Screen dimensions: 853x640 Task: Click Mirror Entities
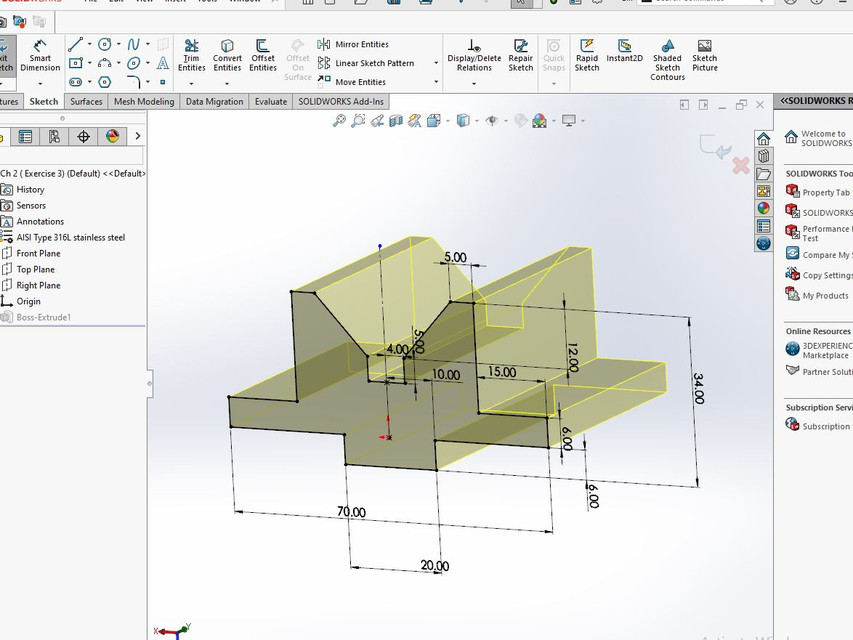tap(353, 44)
